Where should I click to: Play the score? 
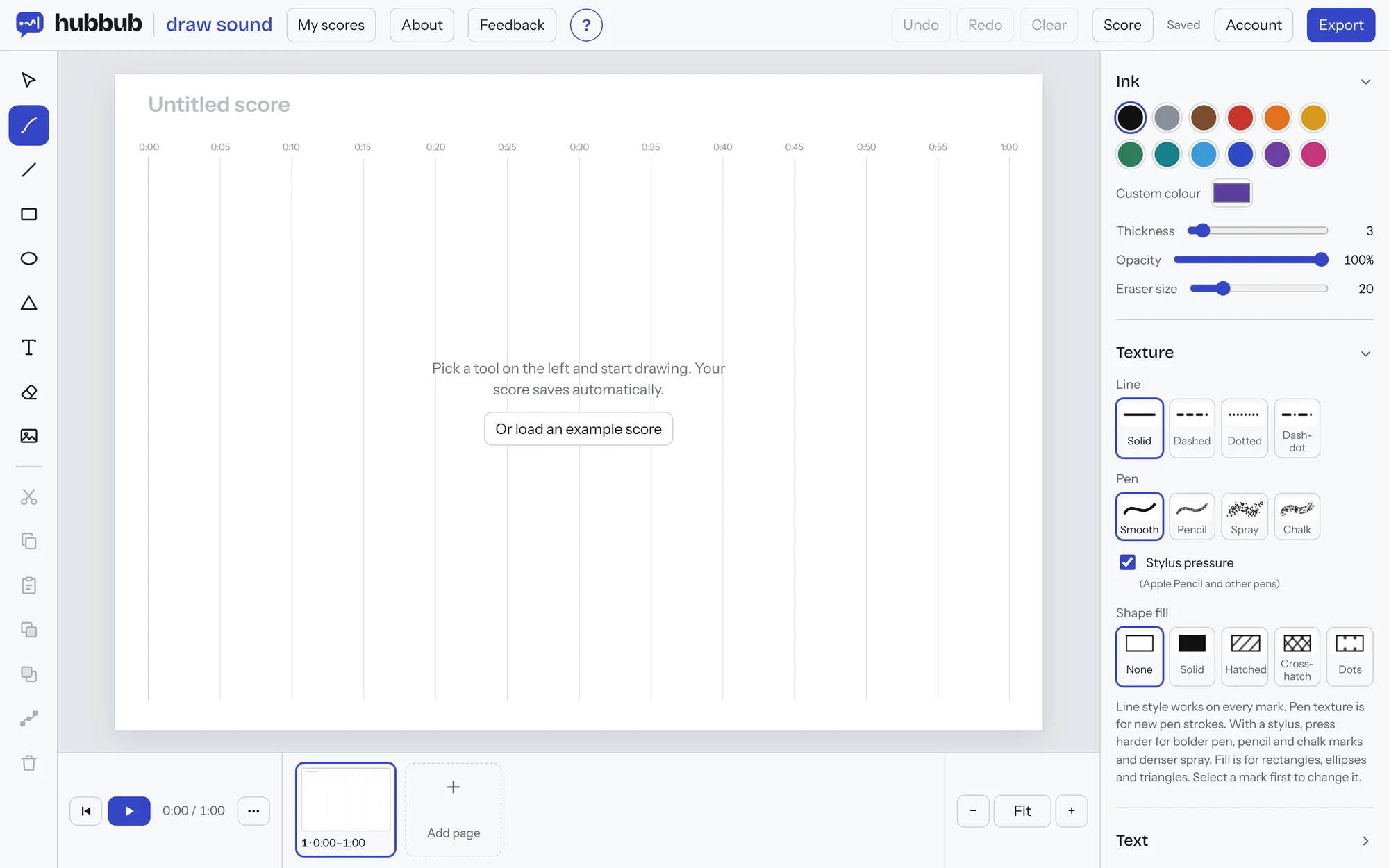129,811
